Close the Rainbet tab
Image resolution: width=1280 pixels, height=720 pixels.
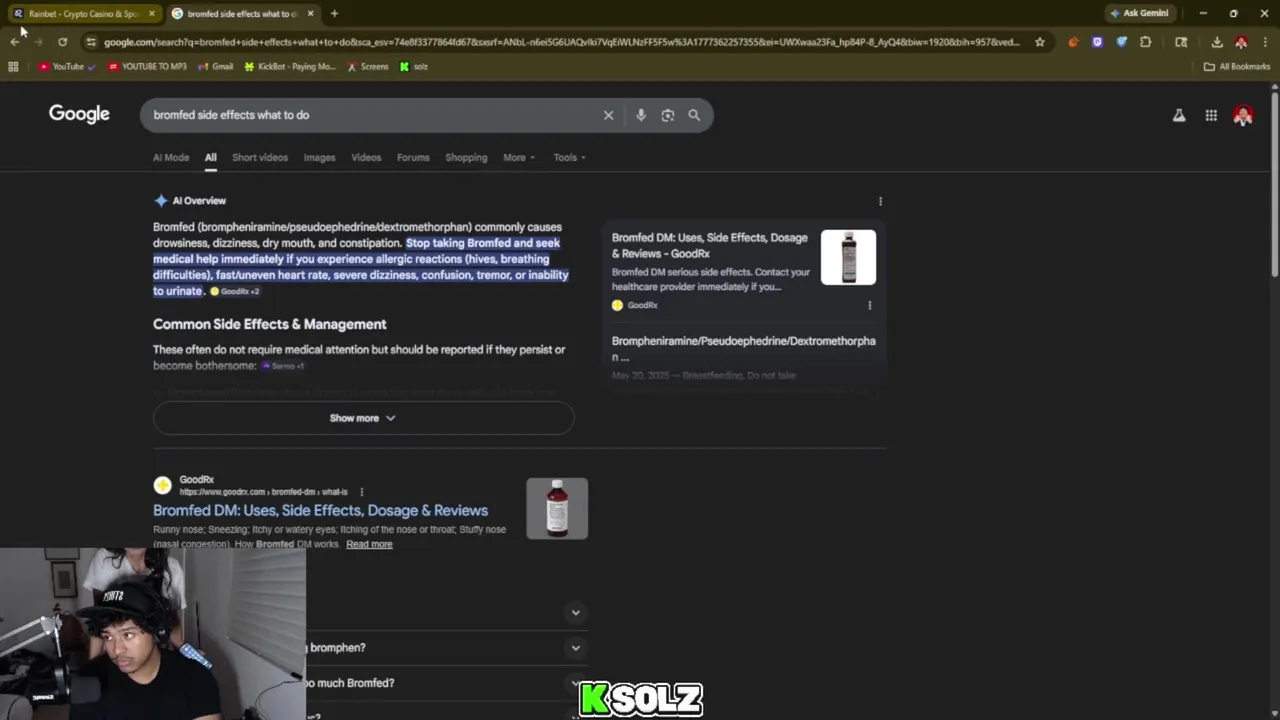coord(152,14)
